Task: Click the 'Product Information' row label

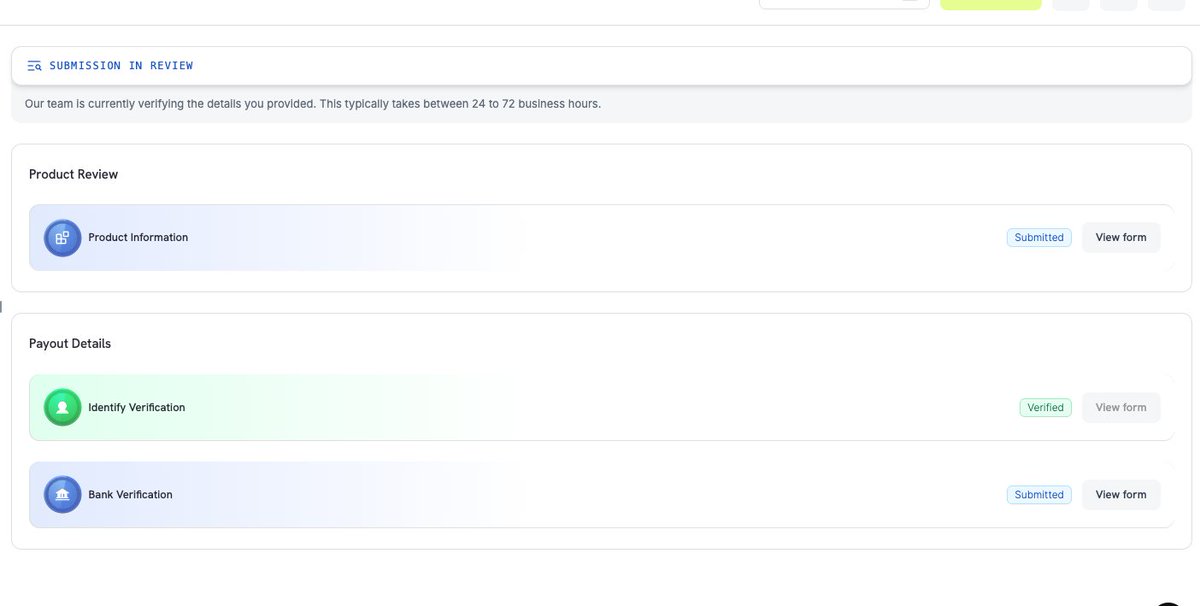Action: pos(138,238)
